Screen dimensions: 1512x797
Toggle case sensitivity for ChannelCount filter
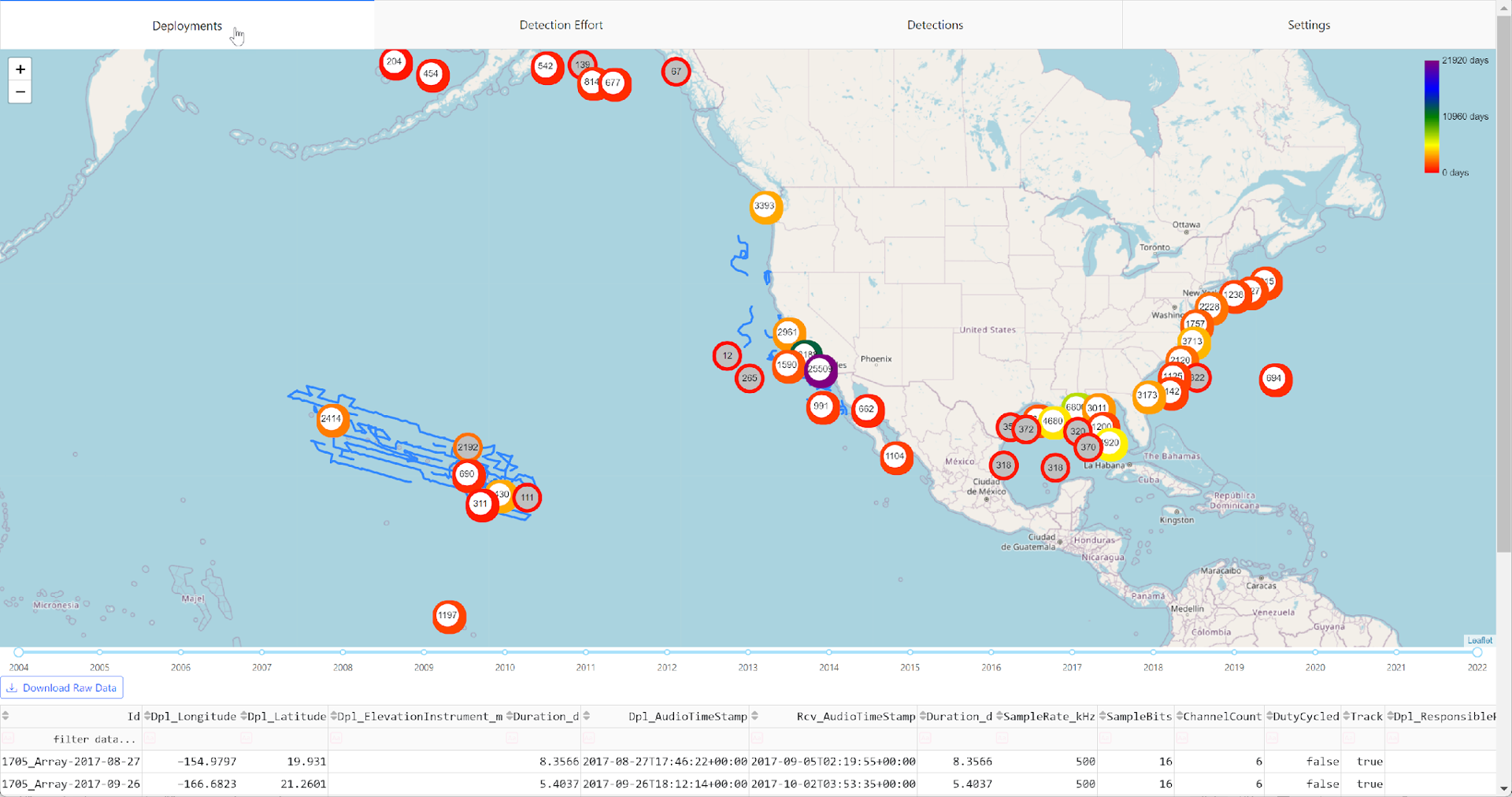1182,738
